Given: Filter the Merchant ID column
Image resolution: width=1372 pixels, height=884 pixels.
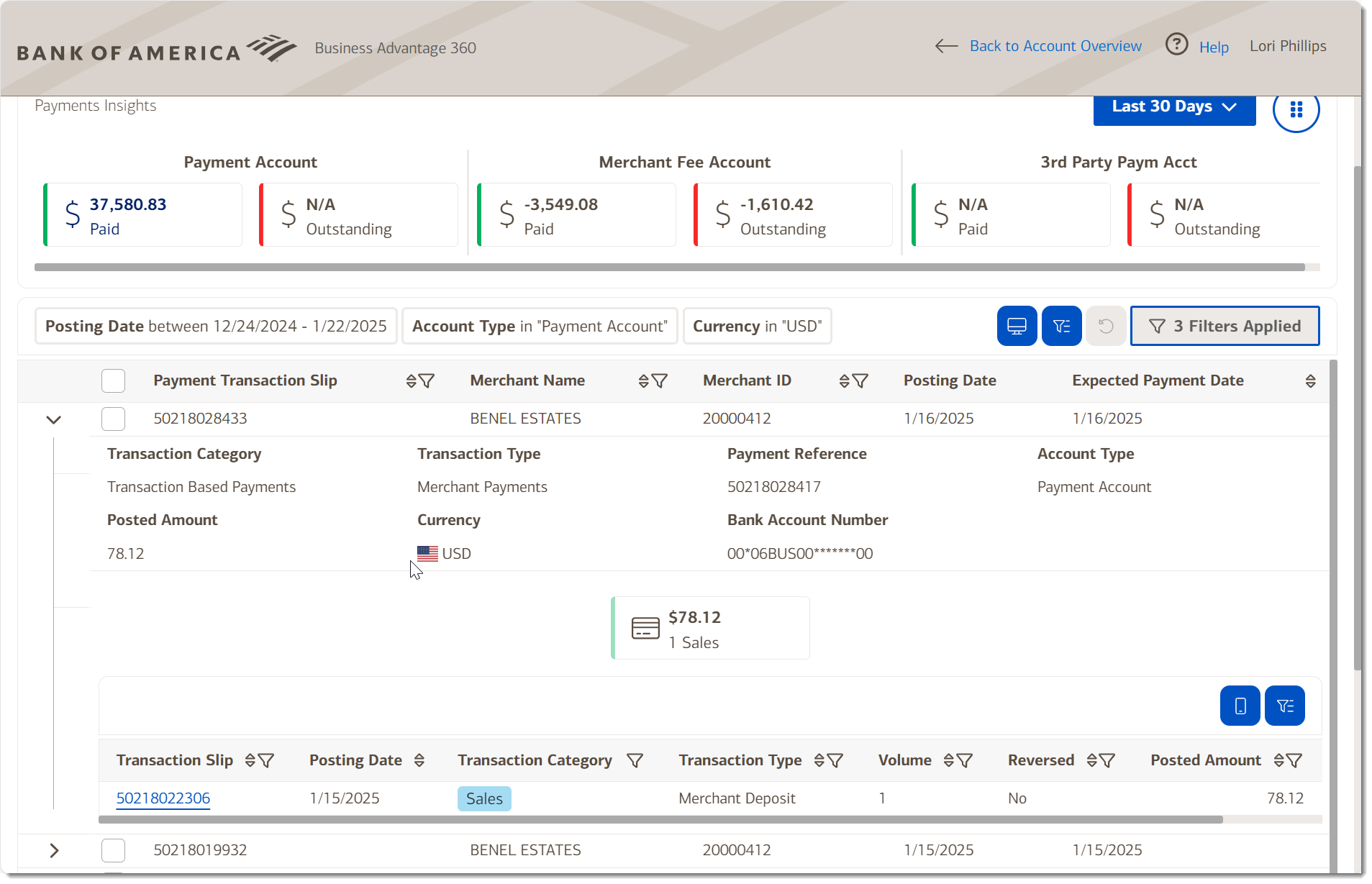Looking at the screenshot, I should click(x=860, y=381).
